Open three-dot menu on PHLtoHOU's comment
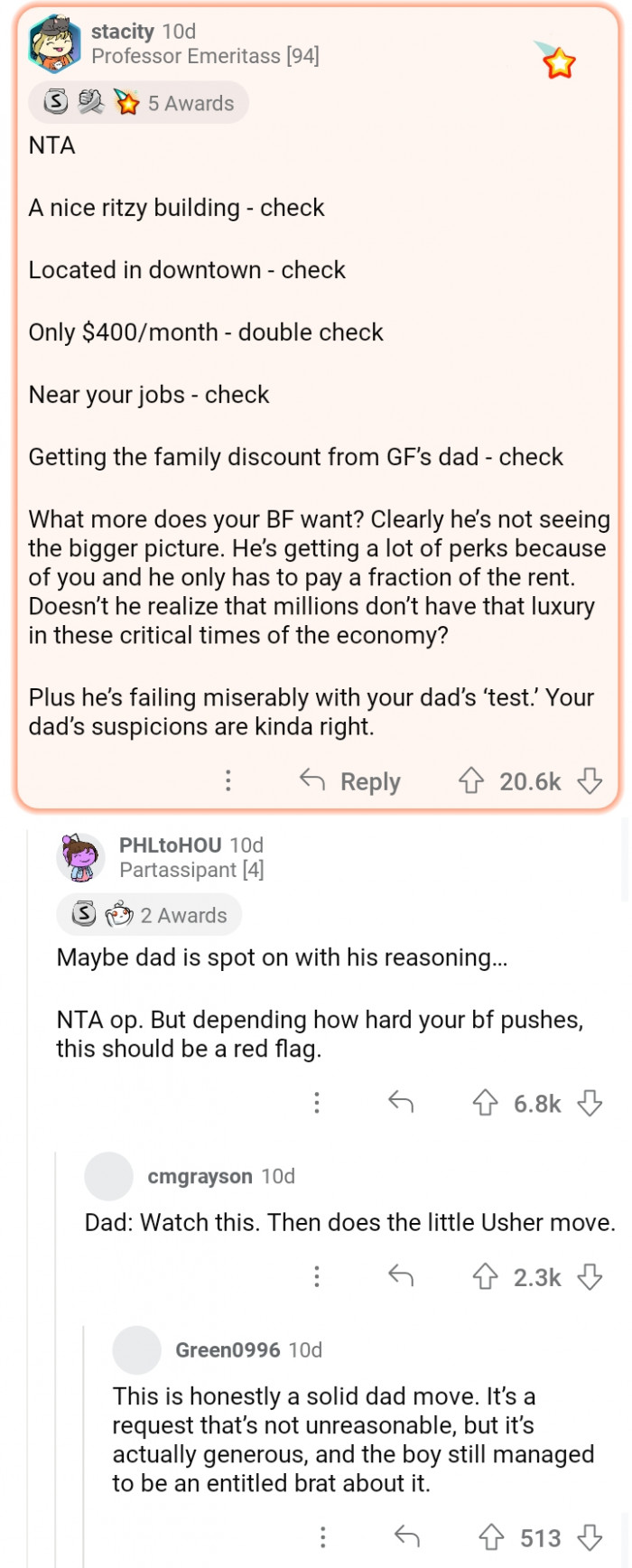The image size is (632, 1568). click(317, 1103)
